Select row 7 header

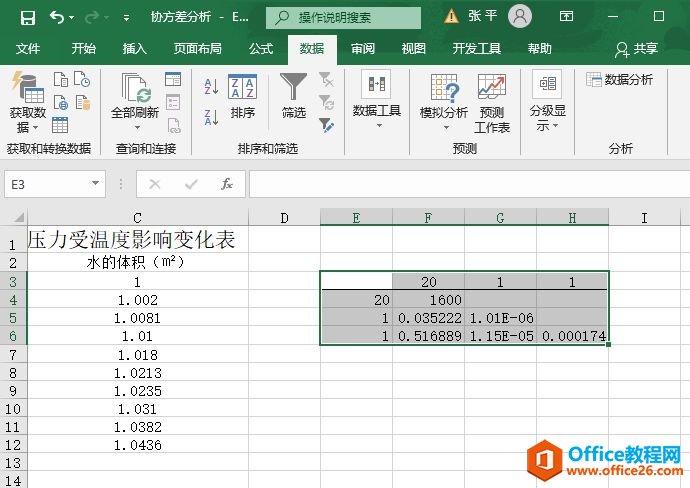(x=13, y=354)
